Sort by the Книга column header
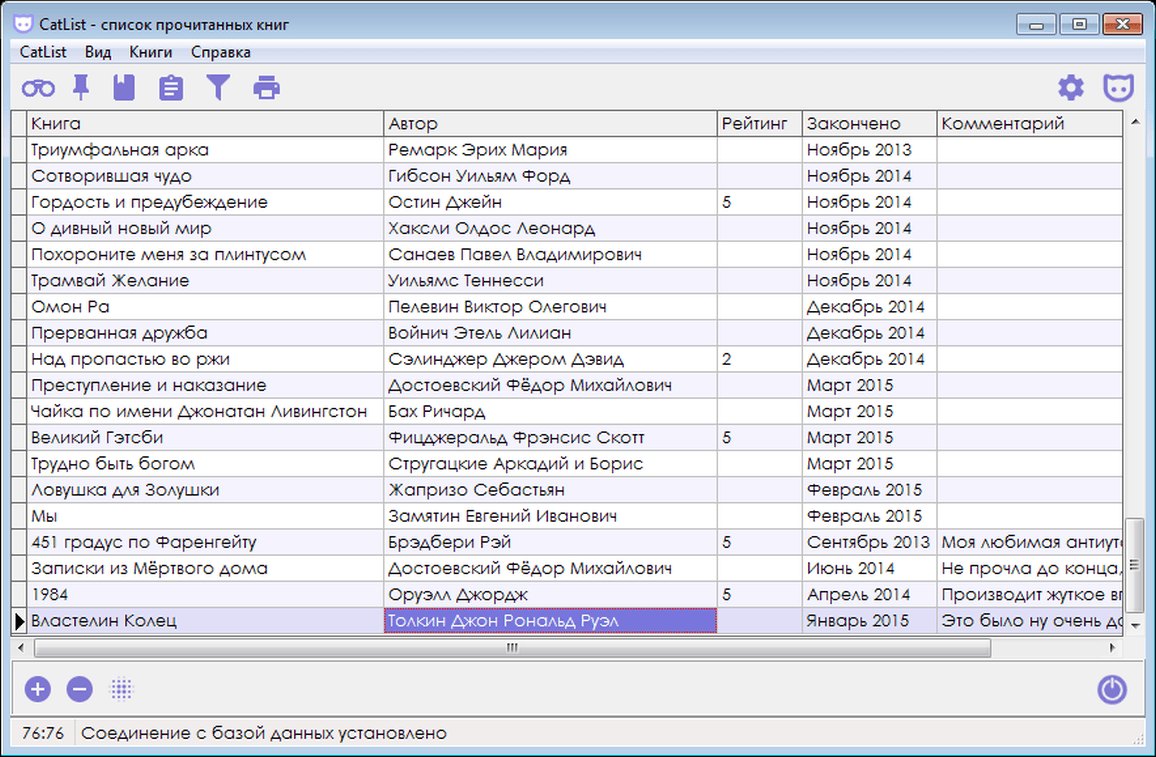 click(206, 123)
